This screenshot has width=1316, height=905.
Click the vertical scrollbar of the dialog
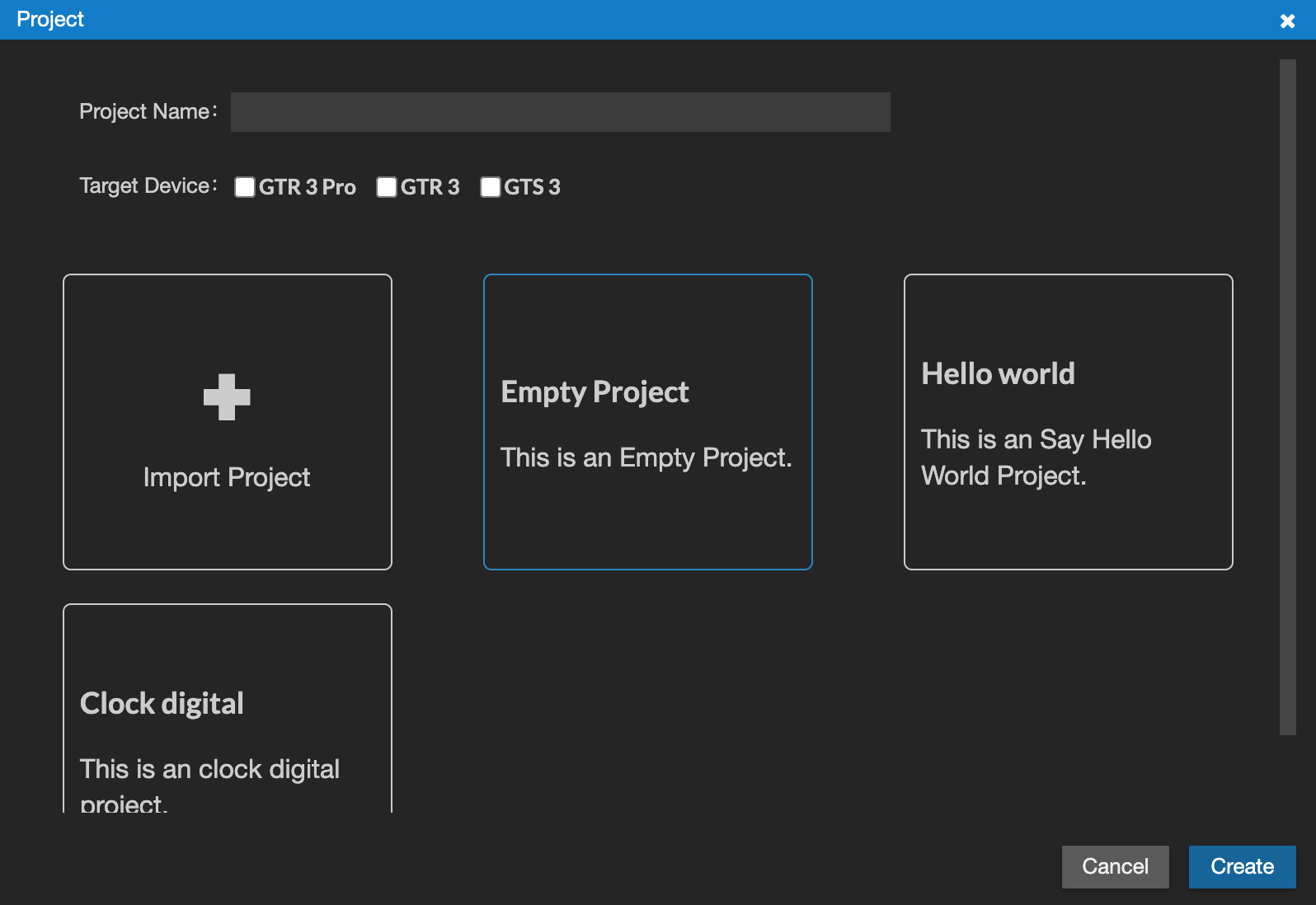pyautogui.click(x=1288, y=397)
